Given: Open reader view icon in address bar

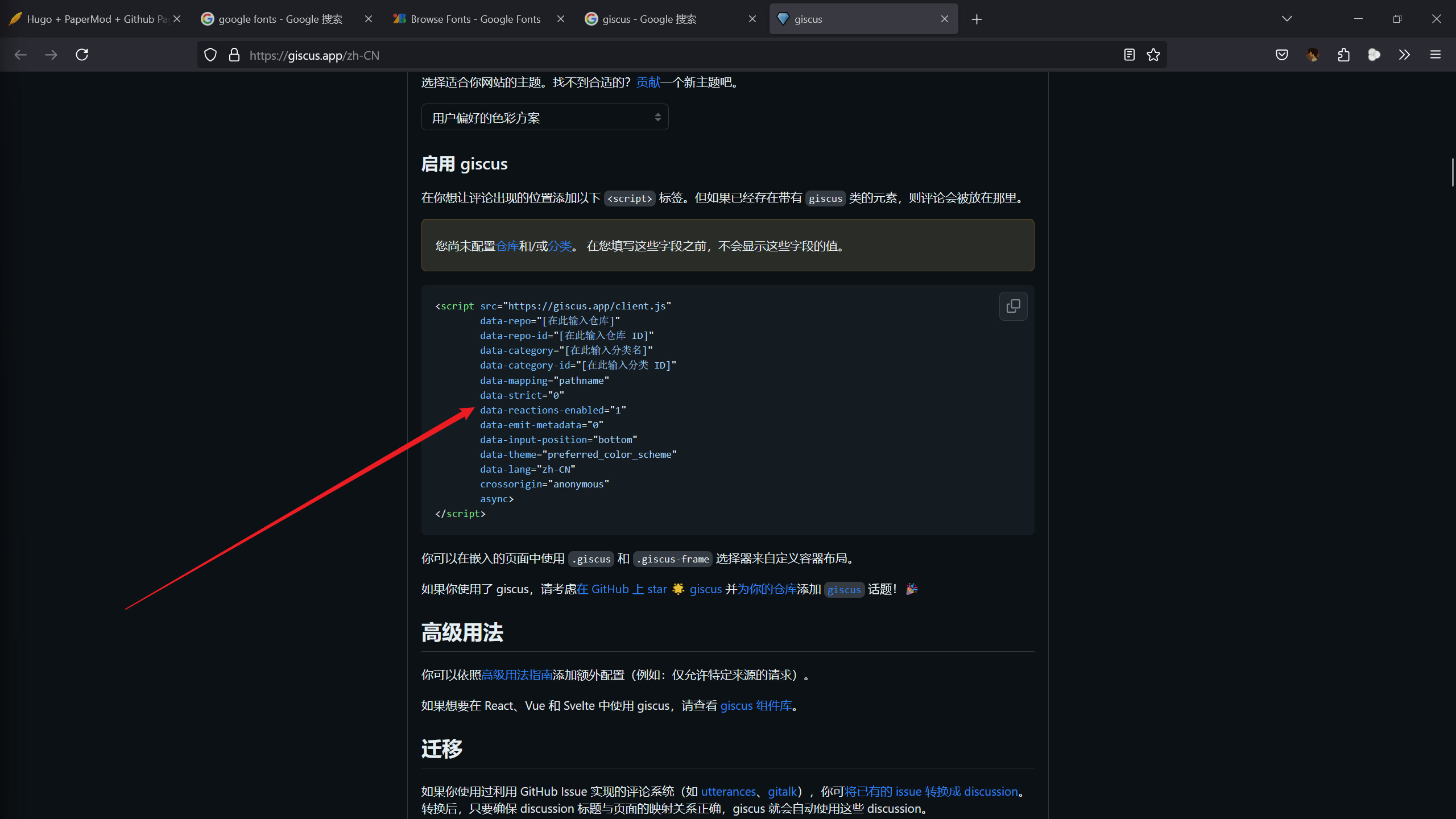Looking at the screenshot, I should (x=1130, y=55).
